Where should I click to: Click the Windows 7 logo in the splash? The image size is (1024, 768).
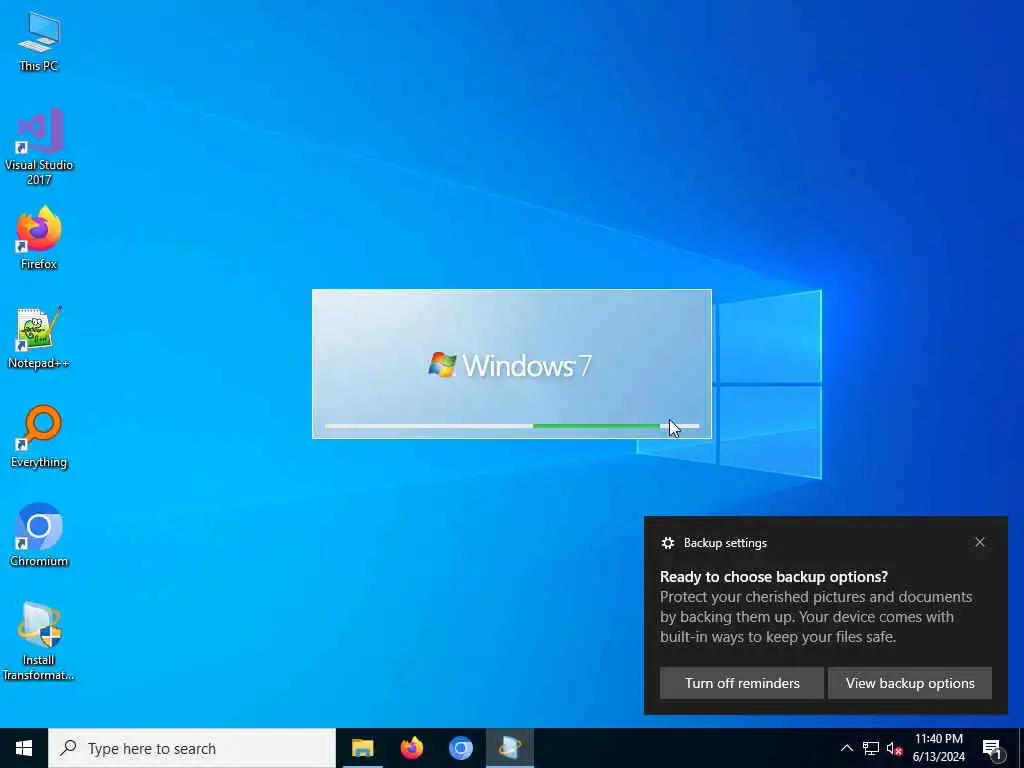tap(510, 365)
